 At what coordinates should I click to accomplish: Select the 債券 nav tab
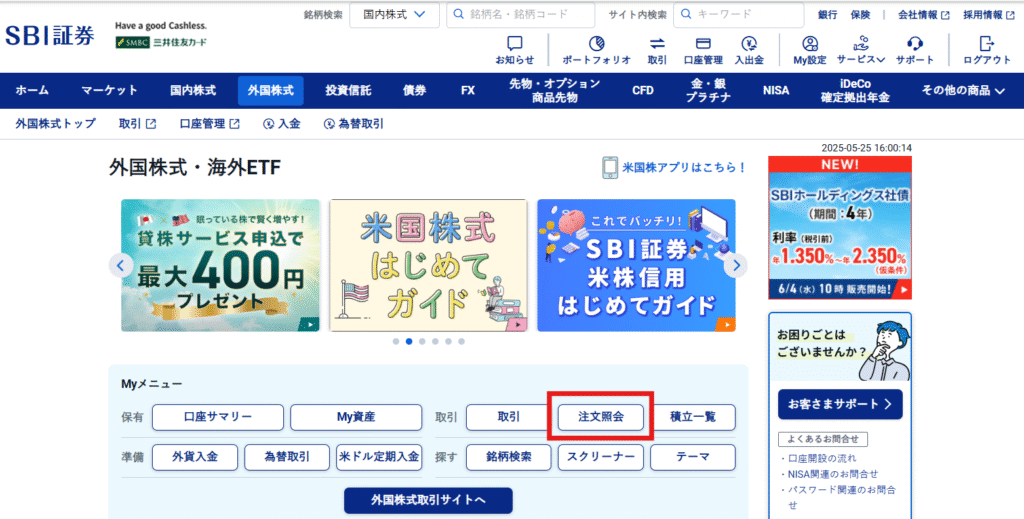(414, 91)
